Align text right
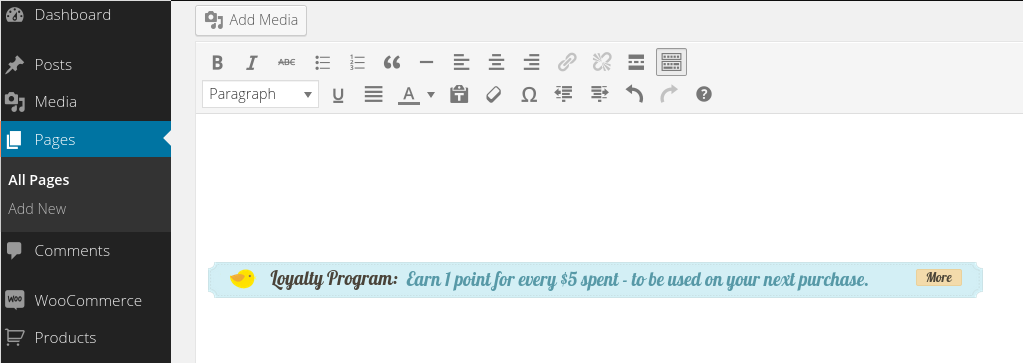 pos(532,63)
